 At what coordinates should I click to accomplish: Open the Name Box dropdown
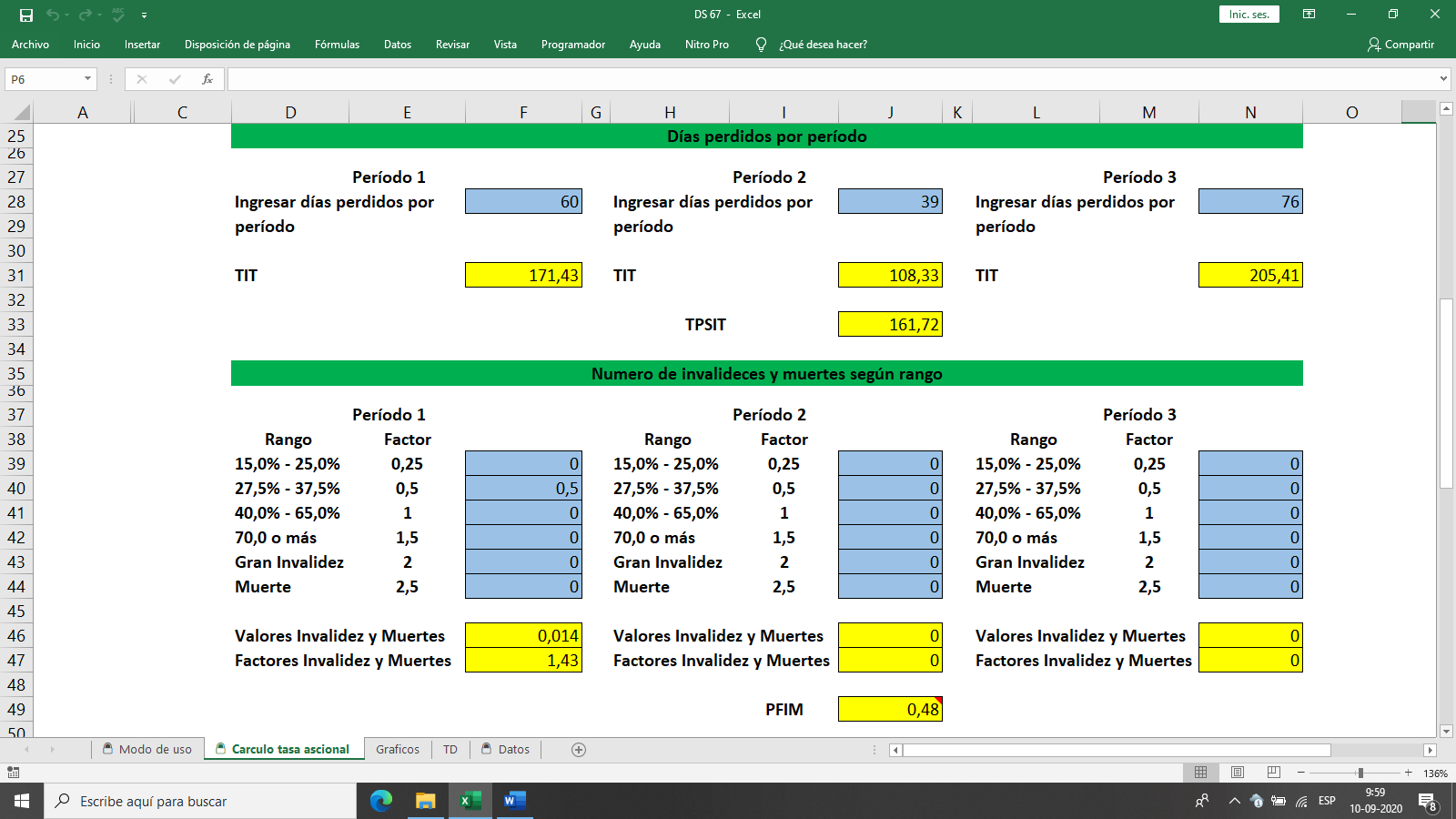(x=87, y=79)
